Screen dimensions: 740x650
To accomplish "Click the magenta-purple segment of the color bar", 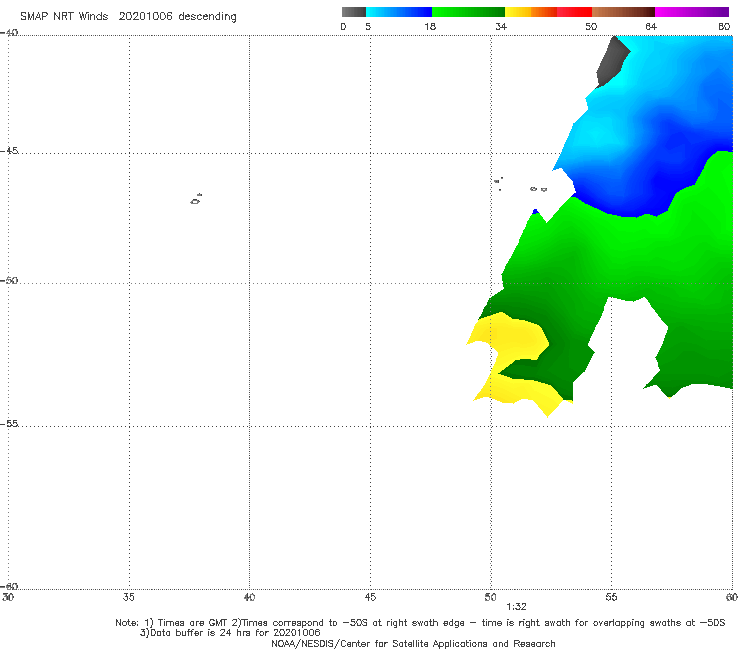I will (692, 12).
